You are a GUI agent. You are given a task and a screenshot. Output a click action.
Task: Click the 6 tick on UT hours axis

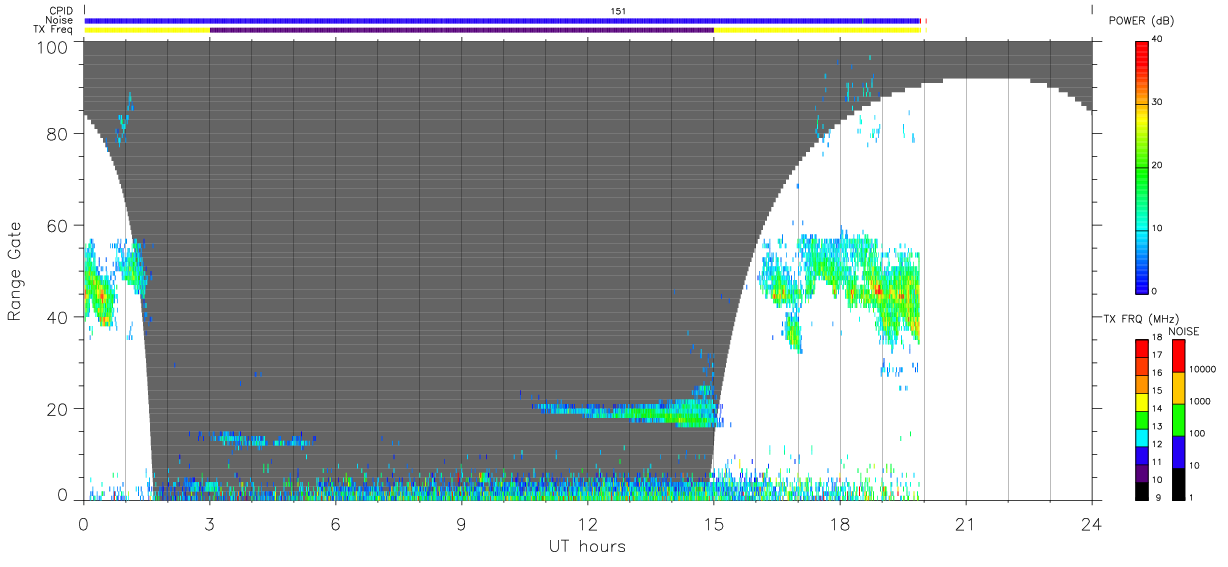335,523
